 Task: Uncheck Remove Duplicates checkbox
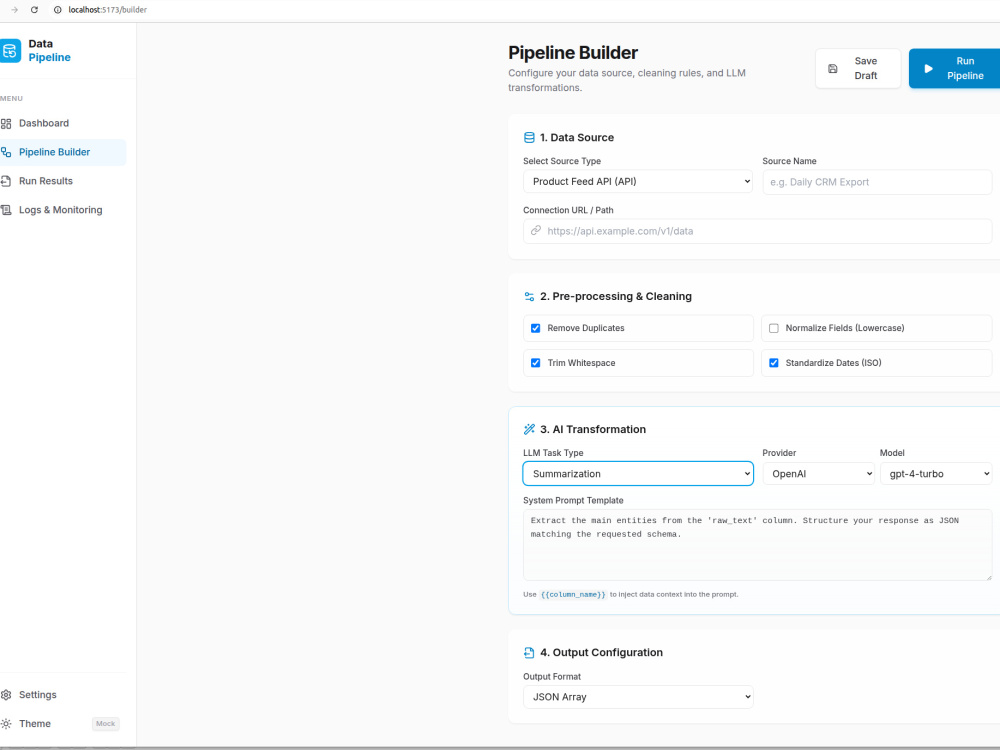(x=535, y=328)
